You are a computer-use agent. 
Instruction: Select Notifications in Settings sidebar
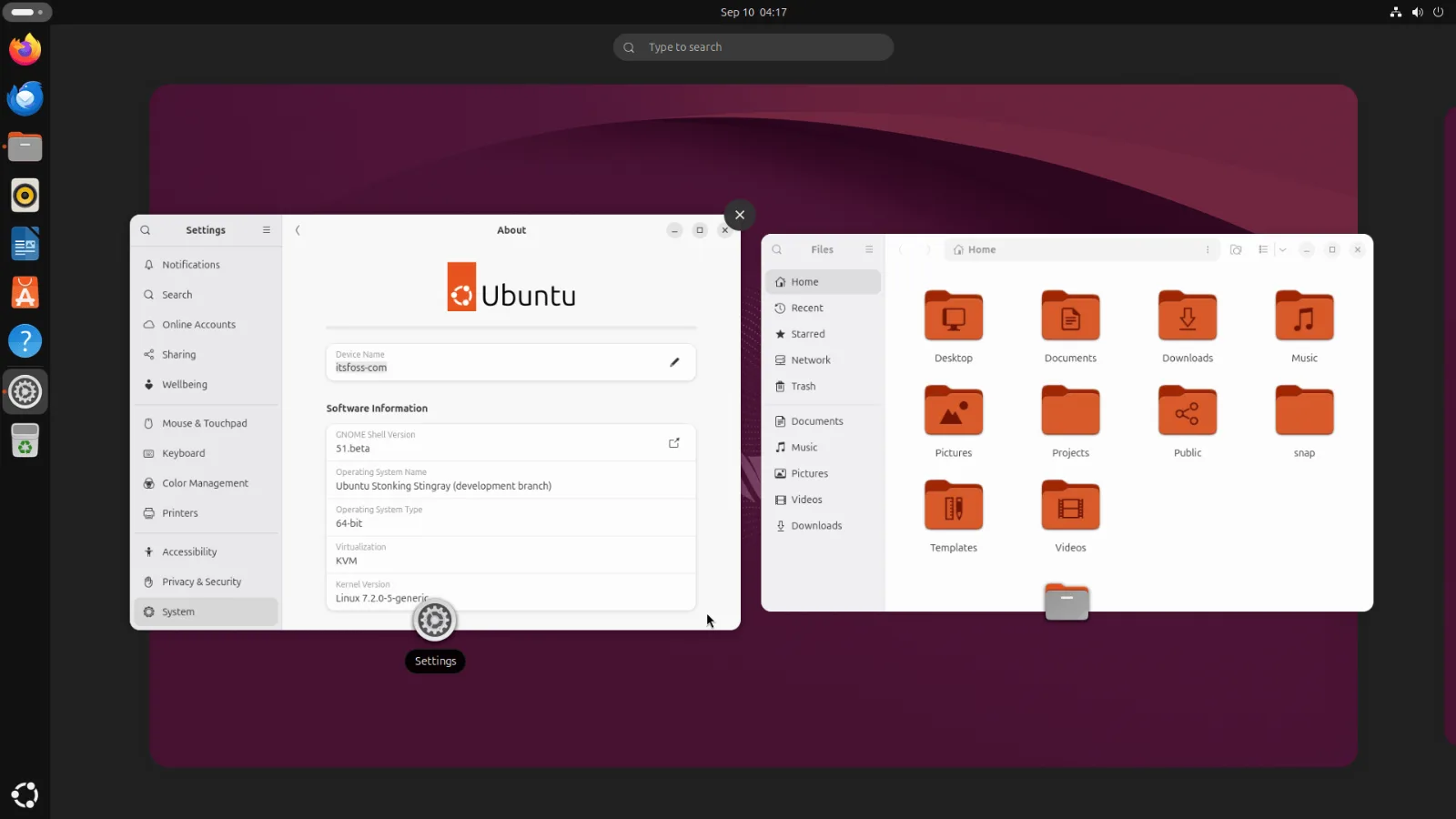point(206,265)
